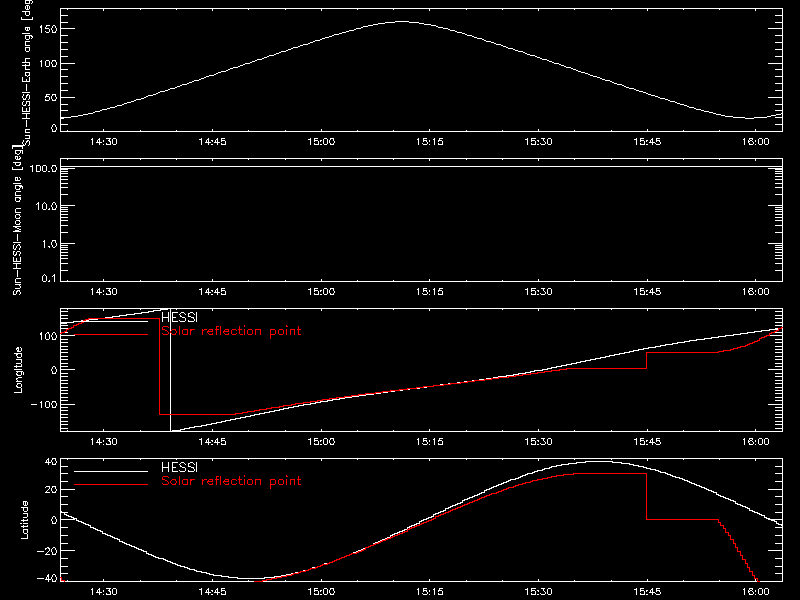The height and width of the screenshot is (600, 800).
Task: Click the Latitude axis title
Action: (x=24, y=520)
